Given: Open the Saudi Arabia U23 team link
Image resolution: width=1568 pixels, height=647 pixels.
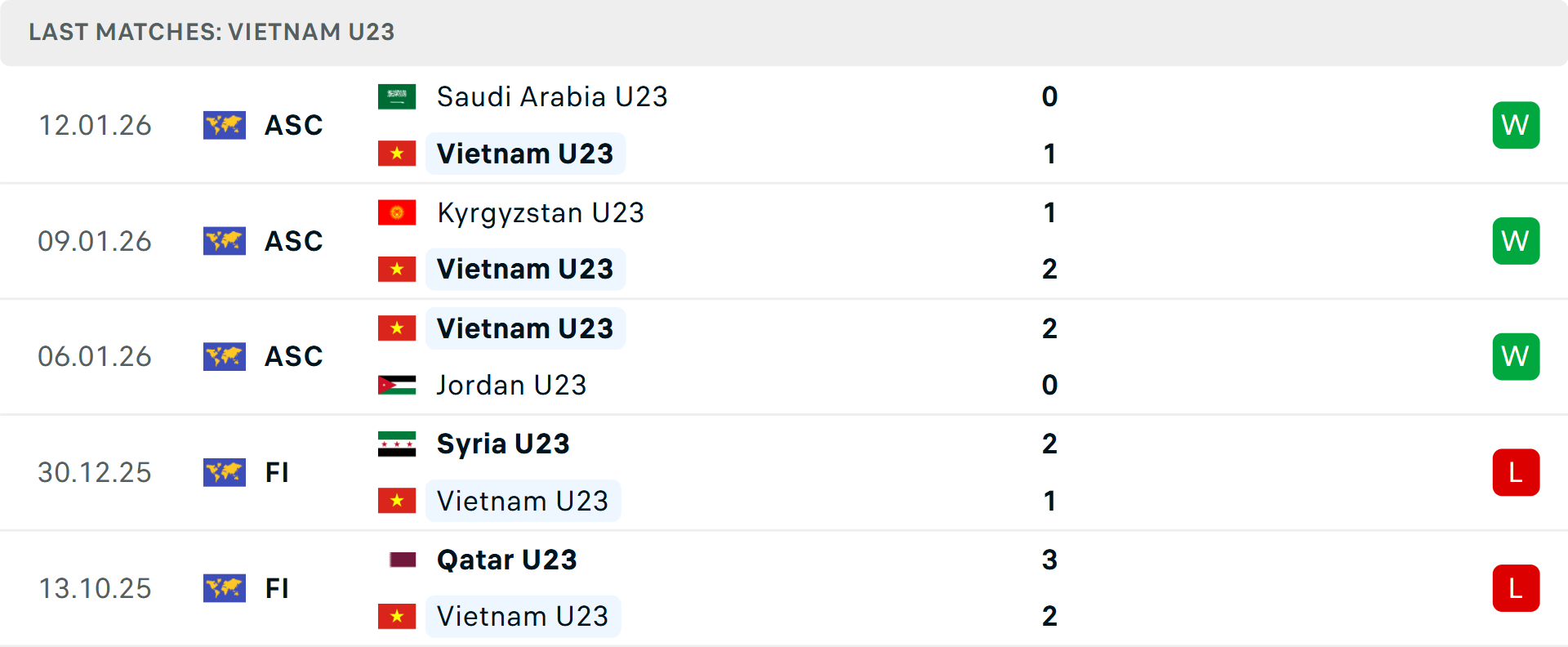Looking at the screenshot, I should (x=552, y=97).
